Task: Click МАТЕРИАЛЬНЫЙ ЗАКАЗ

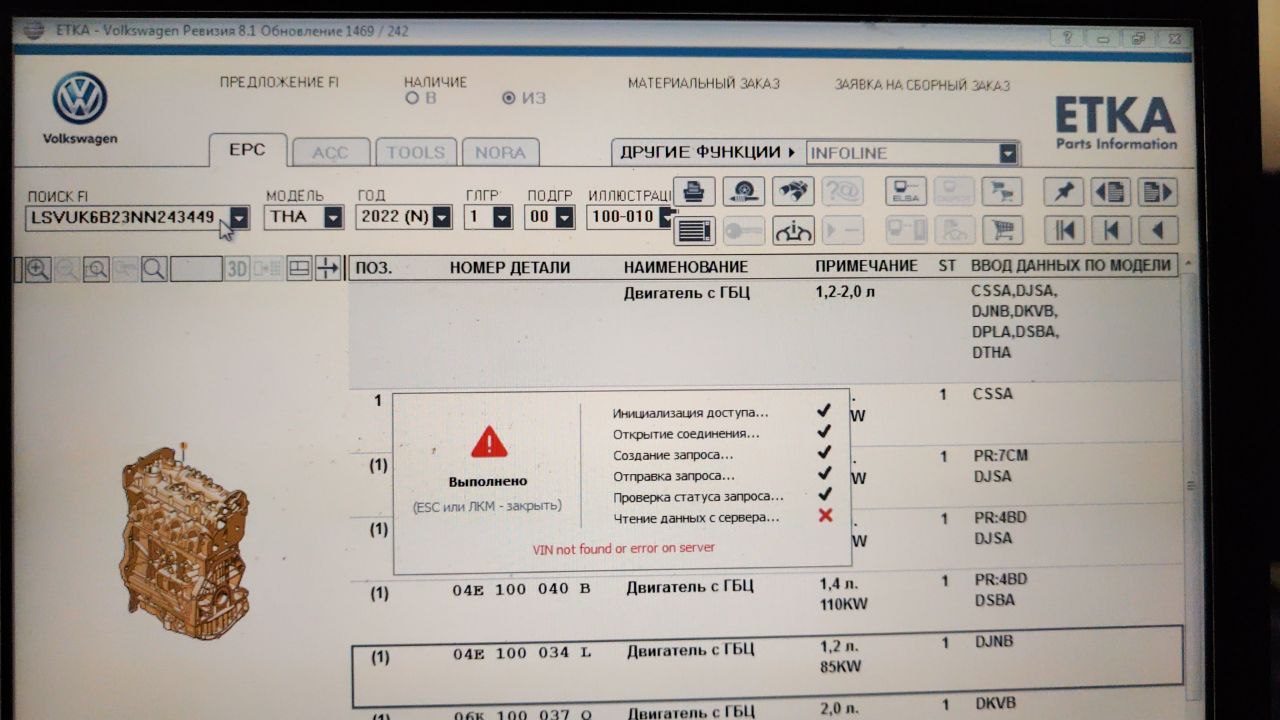Action: click(x=703, y=83)
